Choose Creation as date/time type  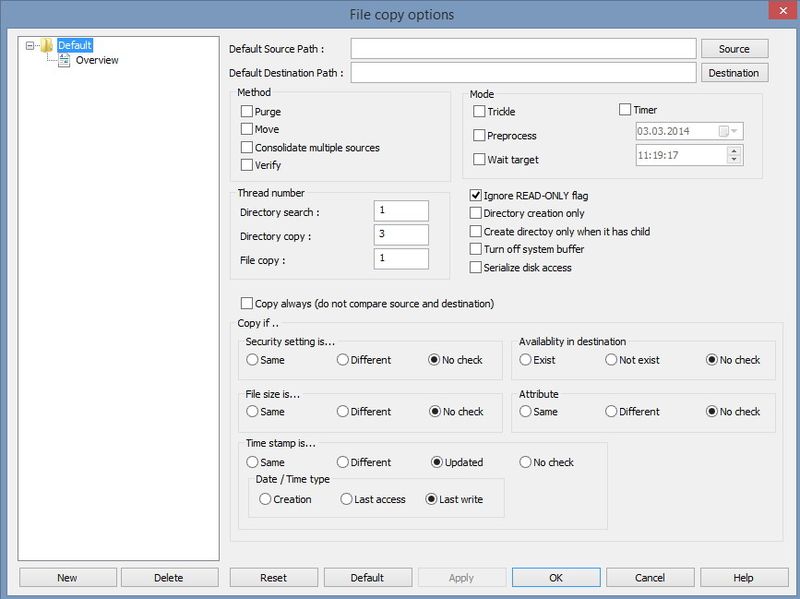[265, 499]
